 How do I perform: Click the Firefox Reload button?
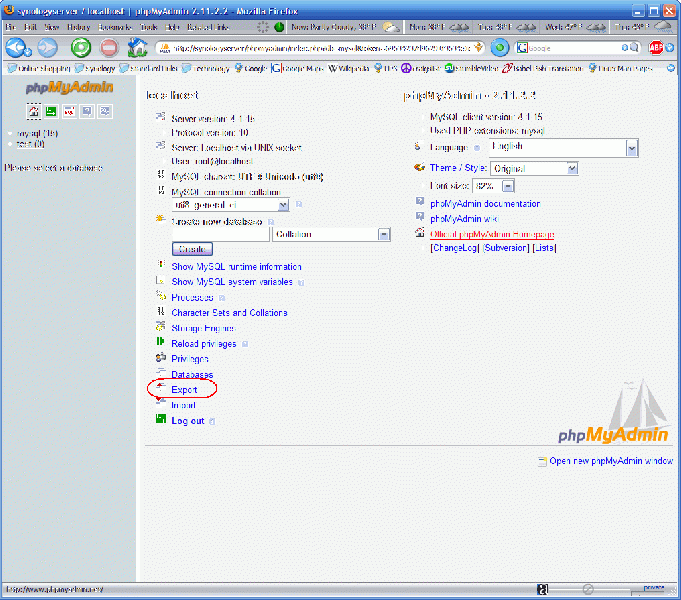click(81, 47)
